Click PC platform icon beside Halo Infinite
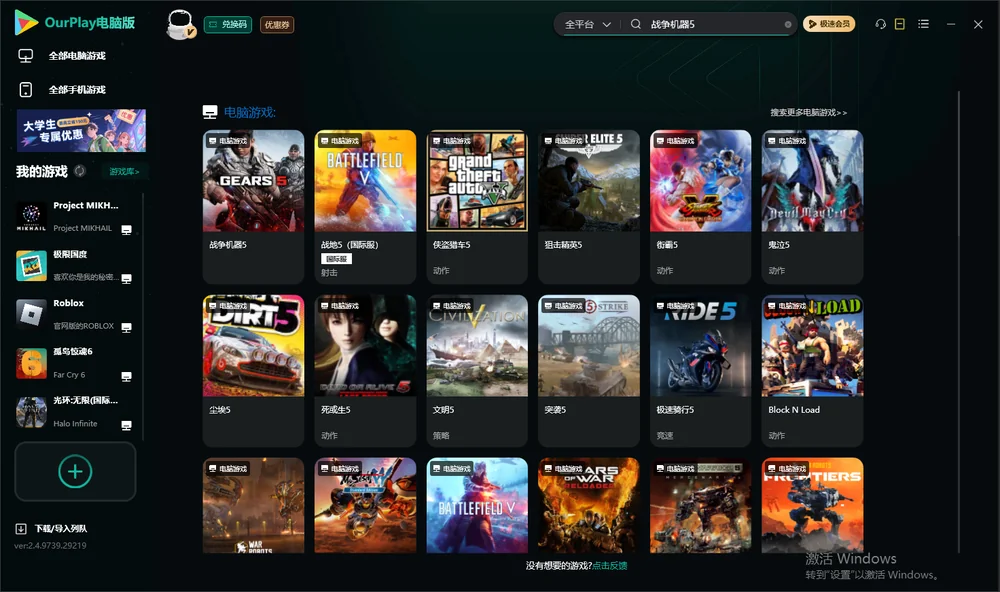 (126, 426)
